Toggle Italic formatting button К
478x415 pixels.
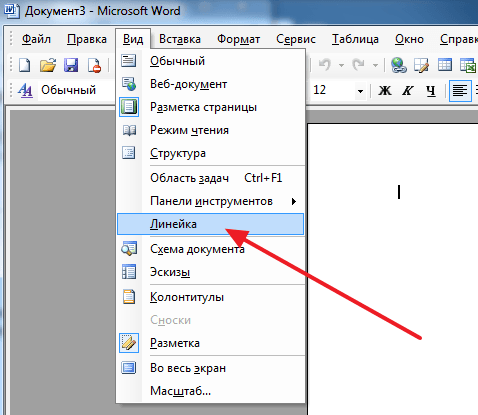[407, 90]
